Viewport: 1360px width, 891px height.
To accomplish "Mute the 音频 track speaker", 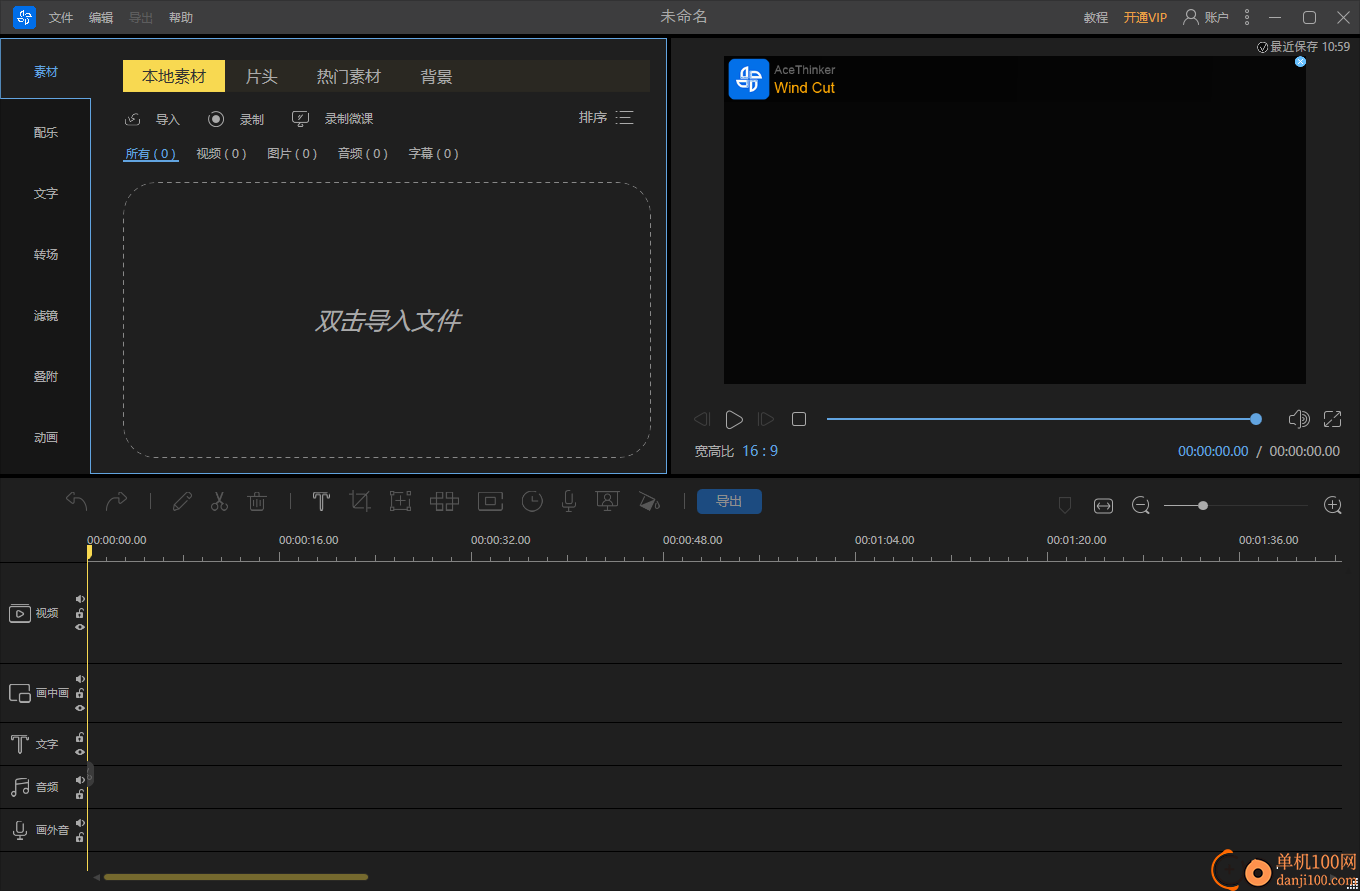I will point(80,780).
